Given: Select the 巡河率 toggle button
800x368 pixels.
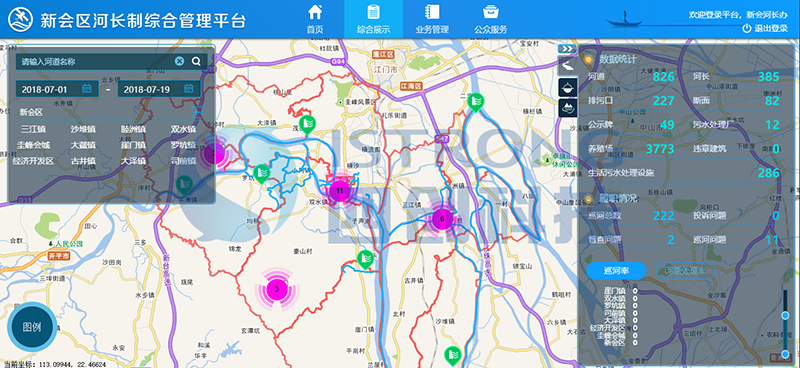Looking at the screenshot, I should (616, 271).
